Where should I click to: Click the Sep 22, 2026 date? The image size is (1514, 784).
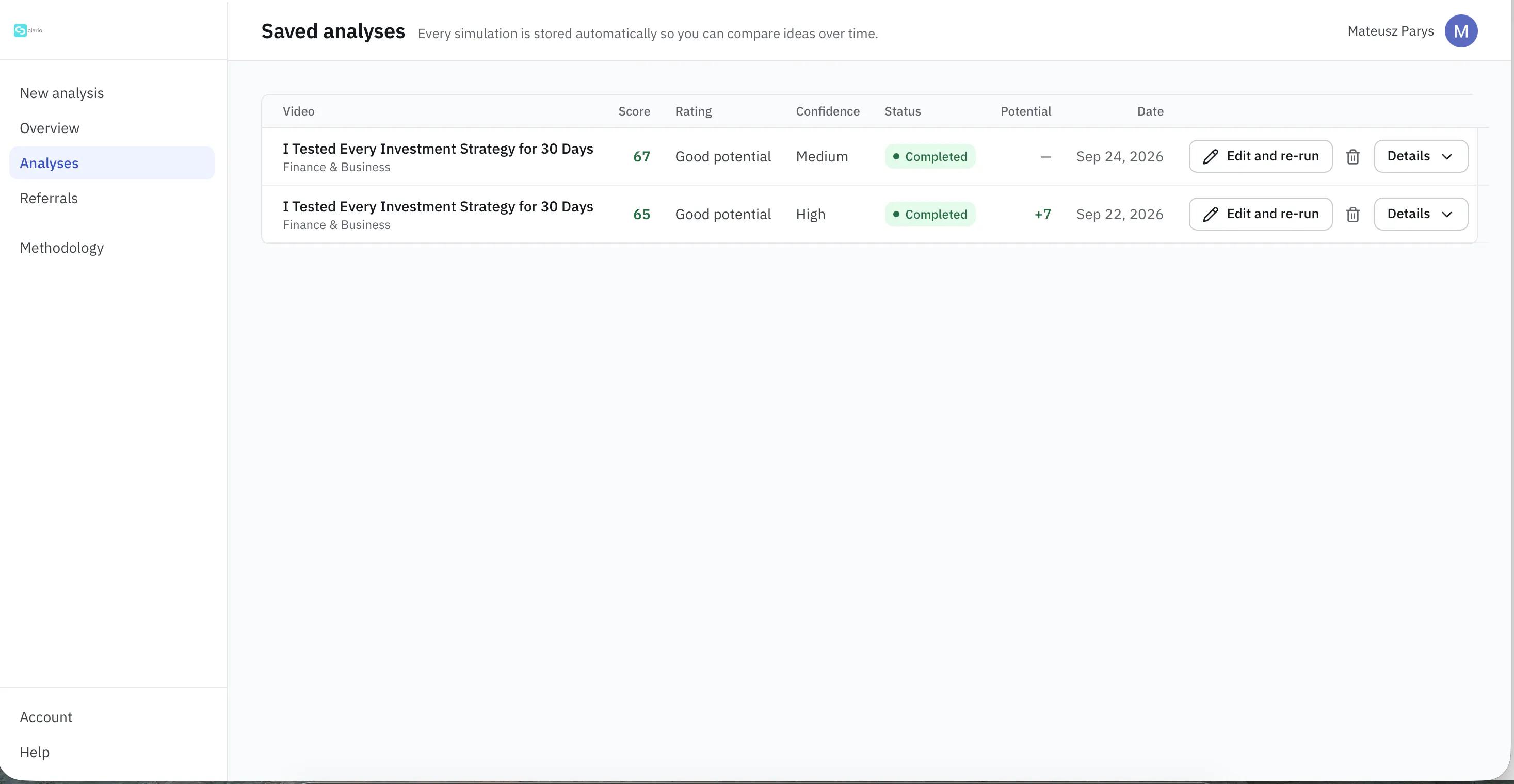(1119, 215)
